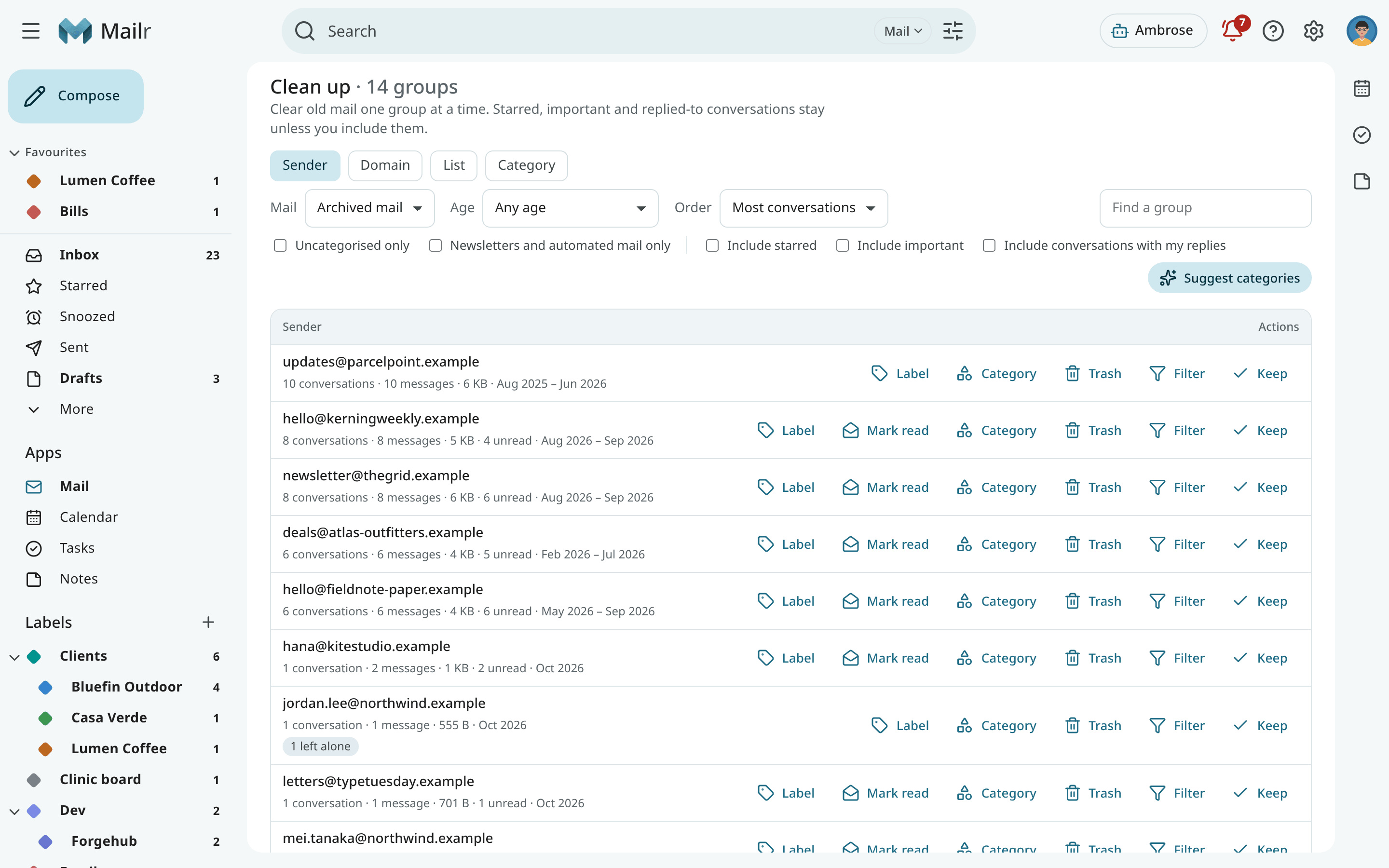This screenshot has height=868, width=1389.
Task: Click the Compose button
Action: tap(76, 96)
